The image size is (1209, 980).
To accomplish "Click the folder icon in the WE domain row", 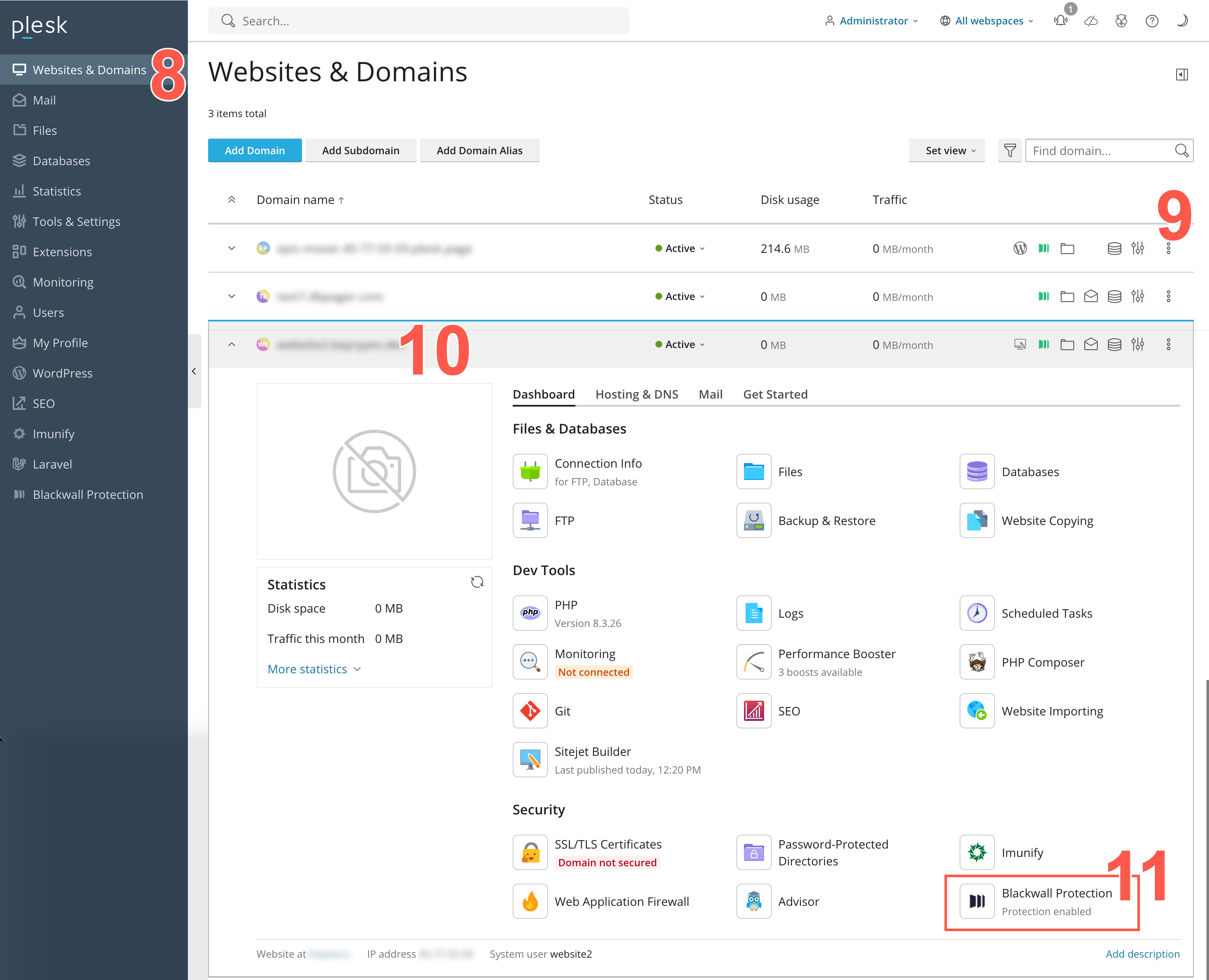I will [1067, 344].
